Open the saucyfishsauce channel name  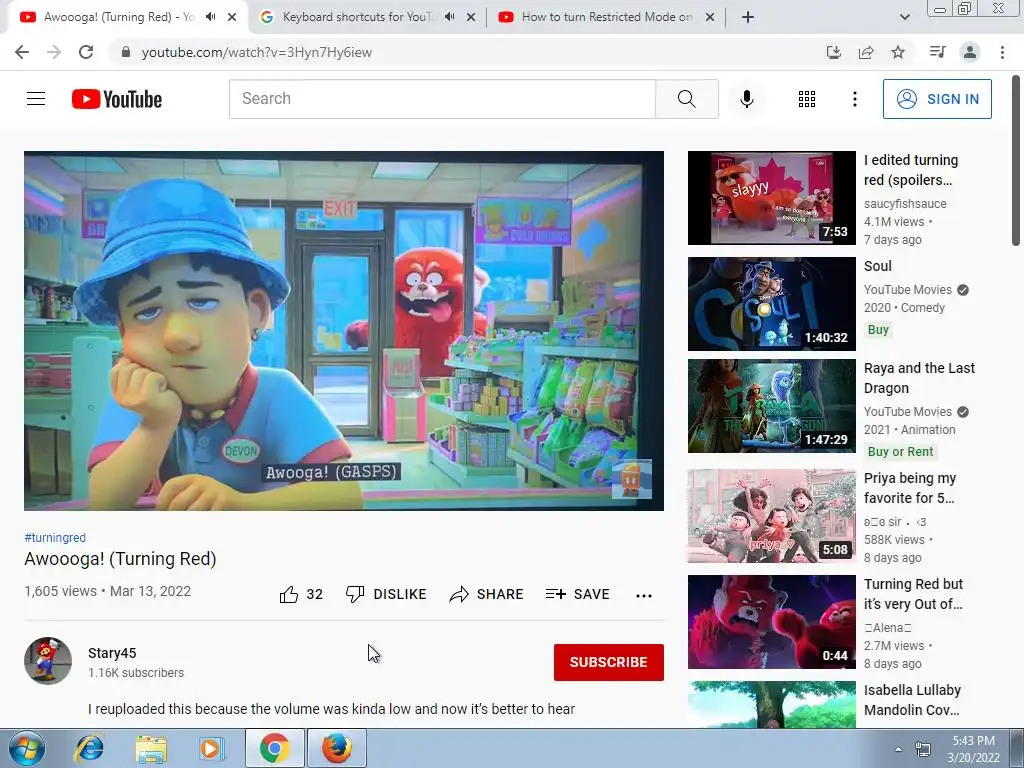tap(905, 204)
